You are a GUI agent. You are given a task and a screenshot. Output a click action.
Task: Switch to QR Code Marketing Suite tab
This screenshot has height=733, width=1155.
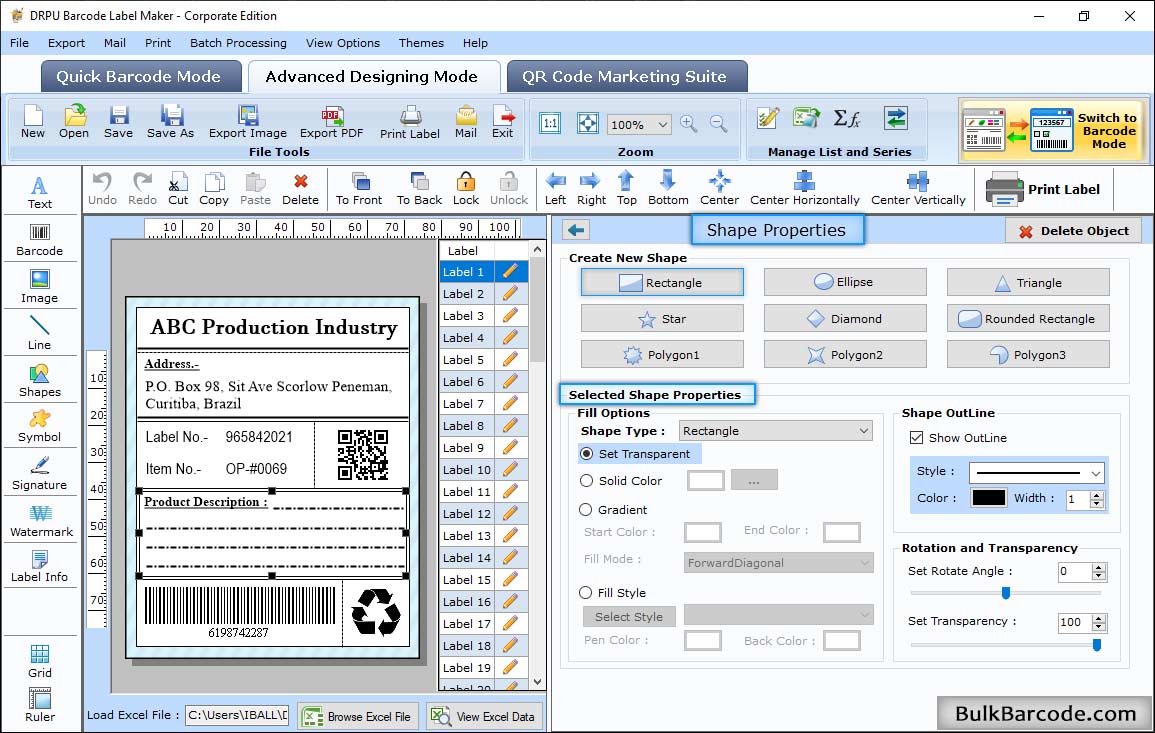tap(627, 77)
